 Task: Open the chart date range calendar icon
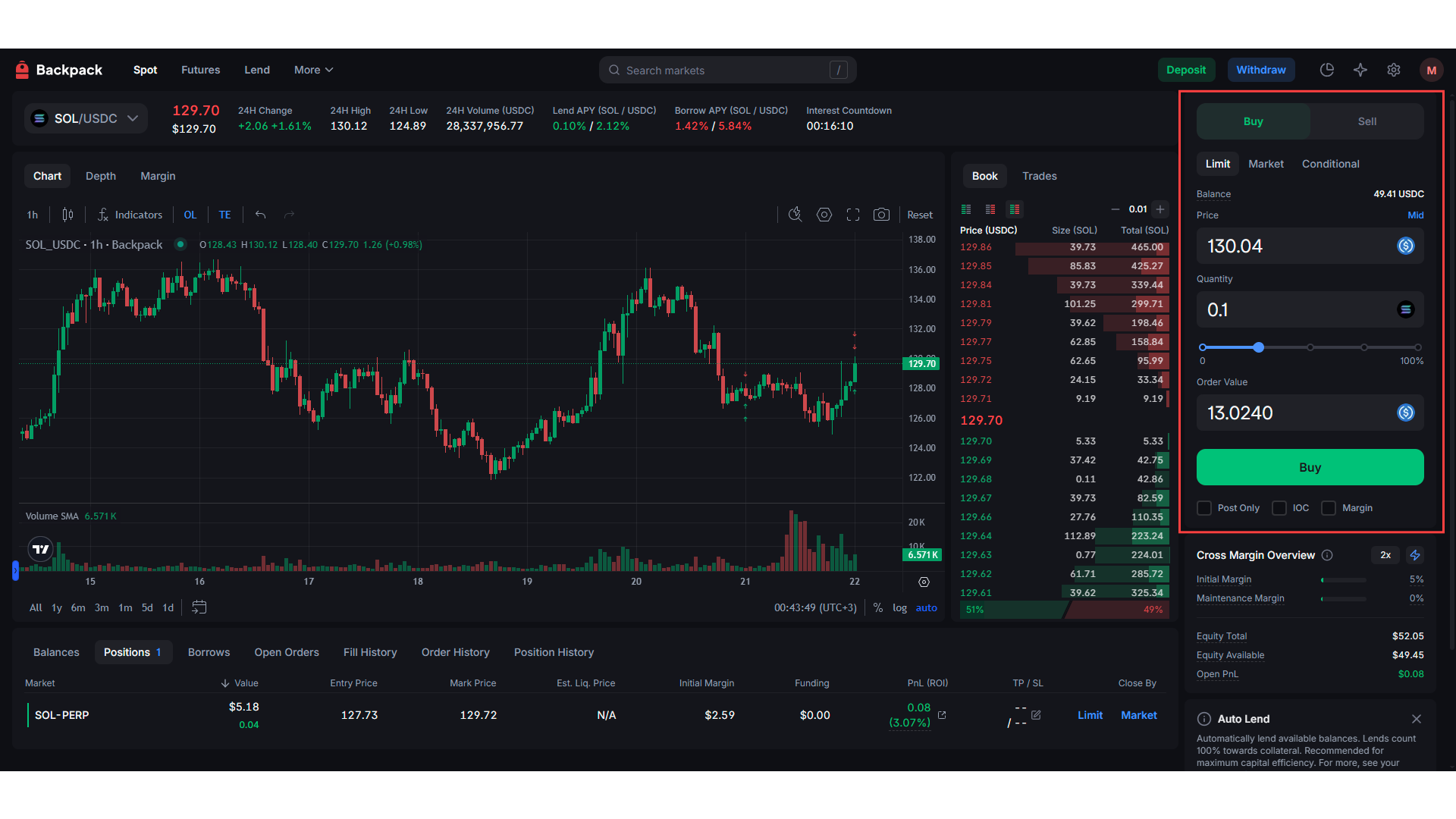coord(199,607)
